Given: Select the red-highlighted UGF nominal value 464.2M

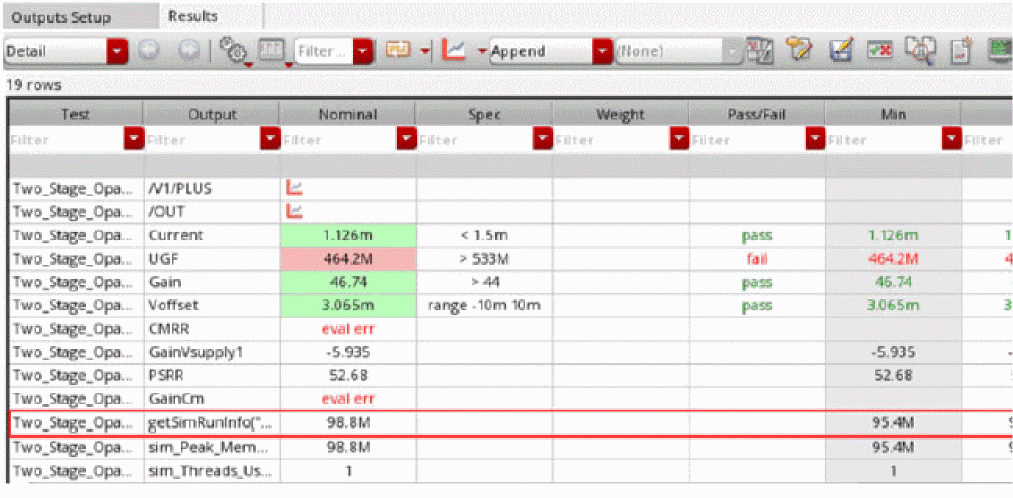Looking at the screenshot, I should (347, 258).
